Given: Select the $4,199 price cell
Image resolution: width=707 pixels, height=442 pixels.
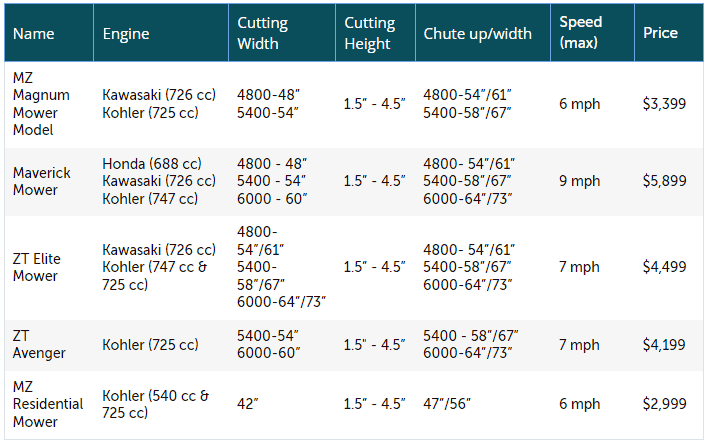Looking at the screenshot, I should pyautogui.click(x=665, y=344).
